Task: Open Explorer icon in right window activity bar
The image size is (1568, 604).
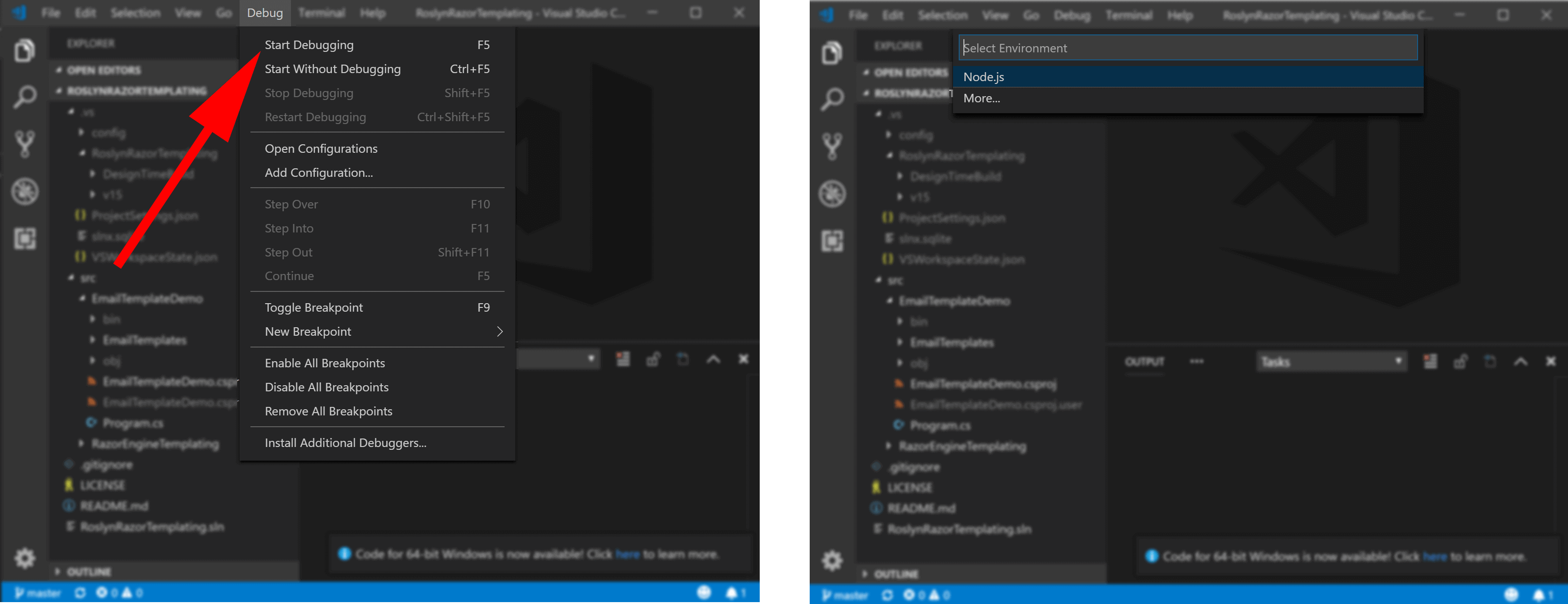Action: (832, 53)
